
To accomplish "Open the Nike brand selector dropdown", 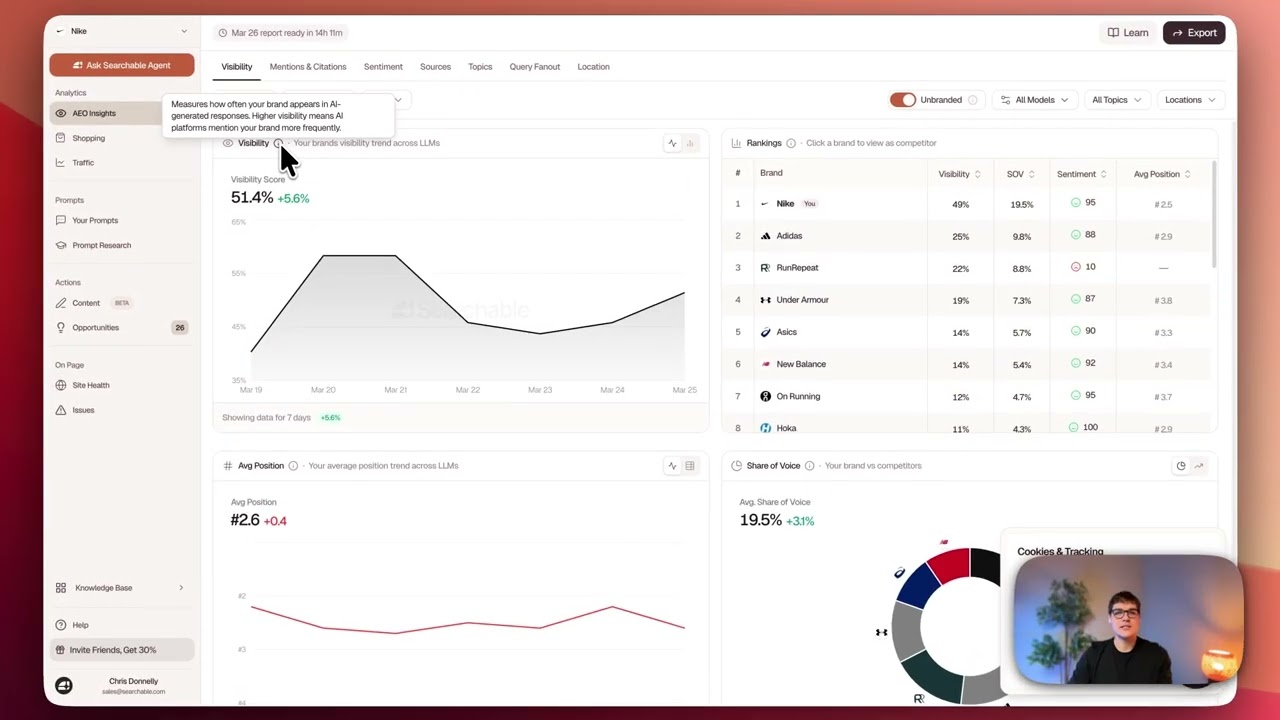I will (x=122, y=31).
